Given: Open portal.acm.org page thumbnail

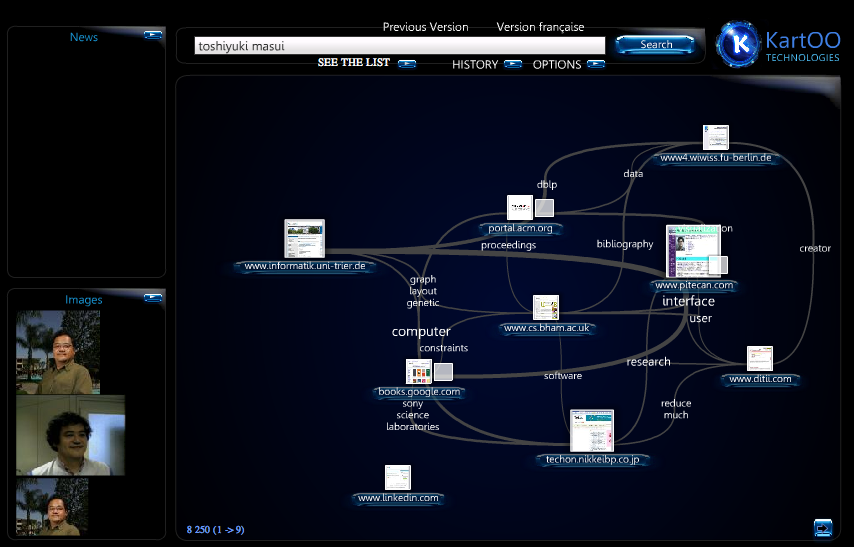Looking at the screenshot, I should point(520,208).
